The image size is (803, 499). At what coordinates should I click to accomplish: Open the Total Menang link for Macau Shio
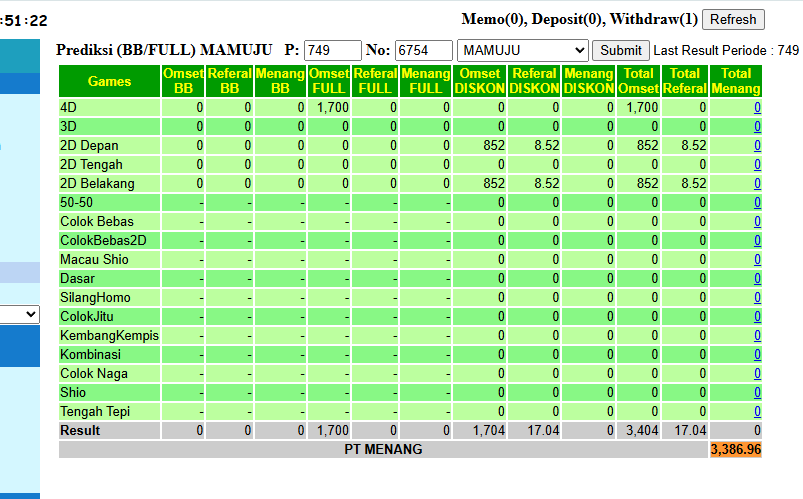(x=757, y=259)
